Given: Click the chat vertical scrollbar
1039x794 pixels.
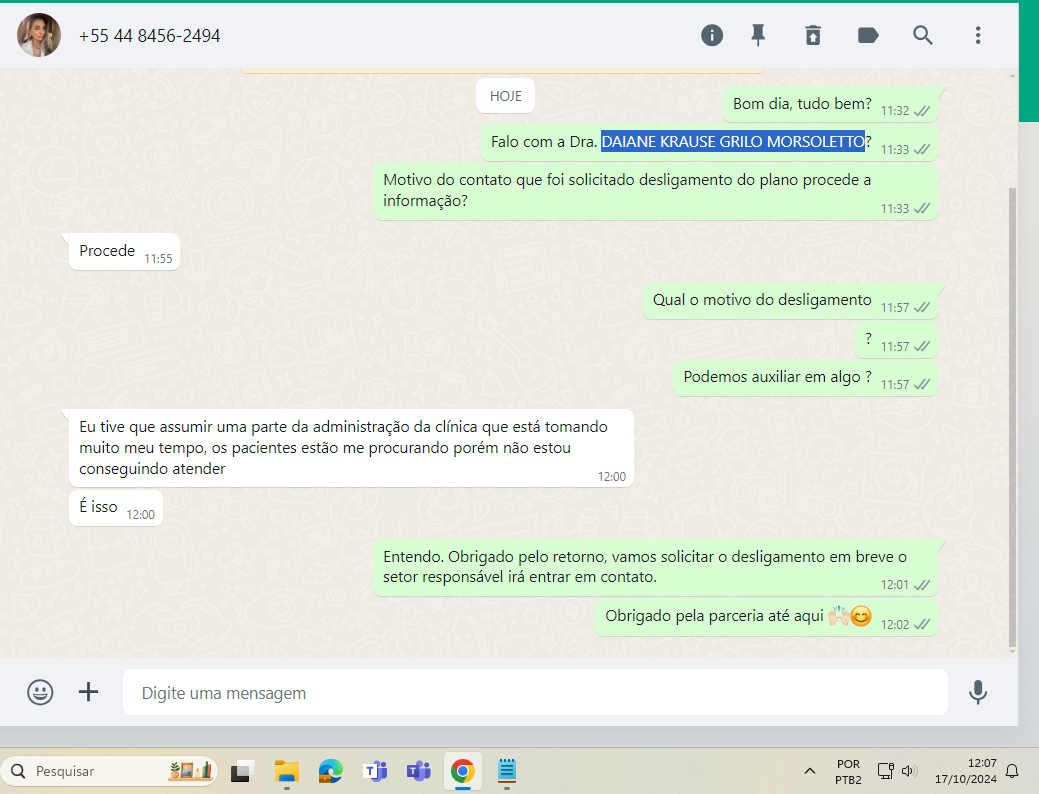Looking at the screenshot, I should tap(1012, 418).
